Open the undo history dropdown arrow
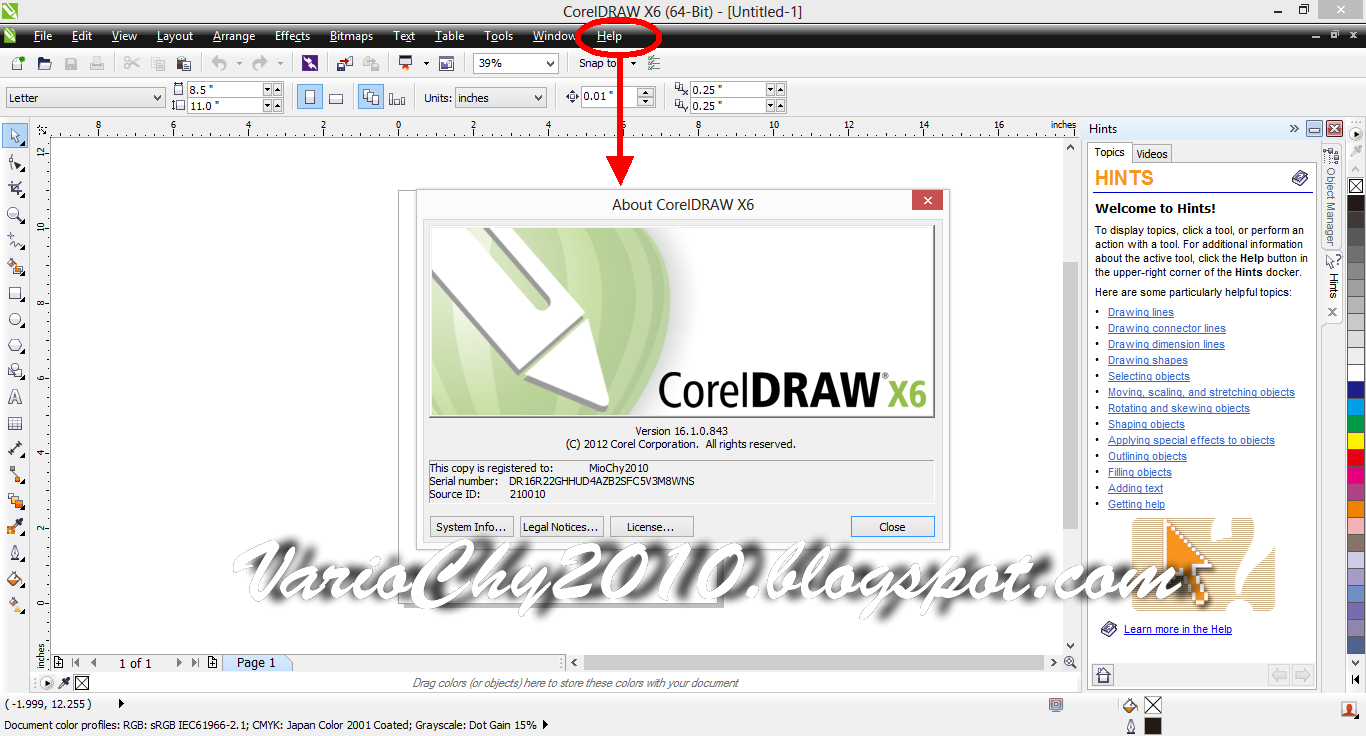This screenshot has height=736, width=1366. pyautogui.click(x=238, y=63)
